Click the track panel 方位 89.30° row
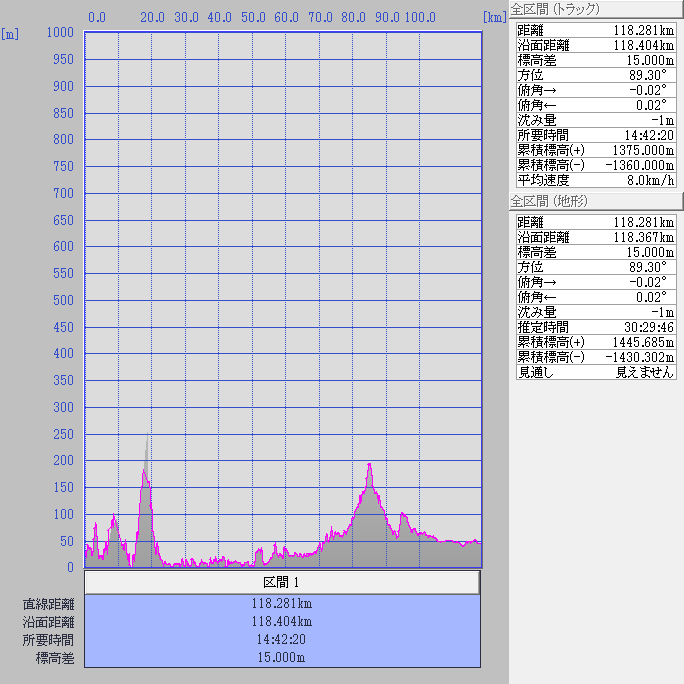The image size is (684, 684). 596,75
